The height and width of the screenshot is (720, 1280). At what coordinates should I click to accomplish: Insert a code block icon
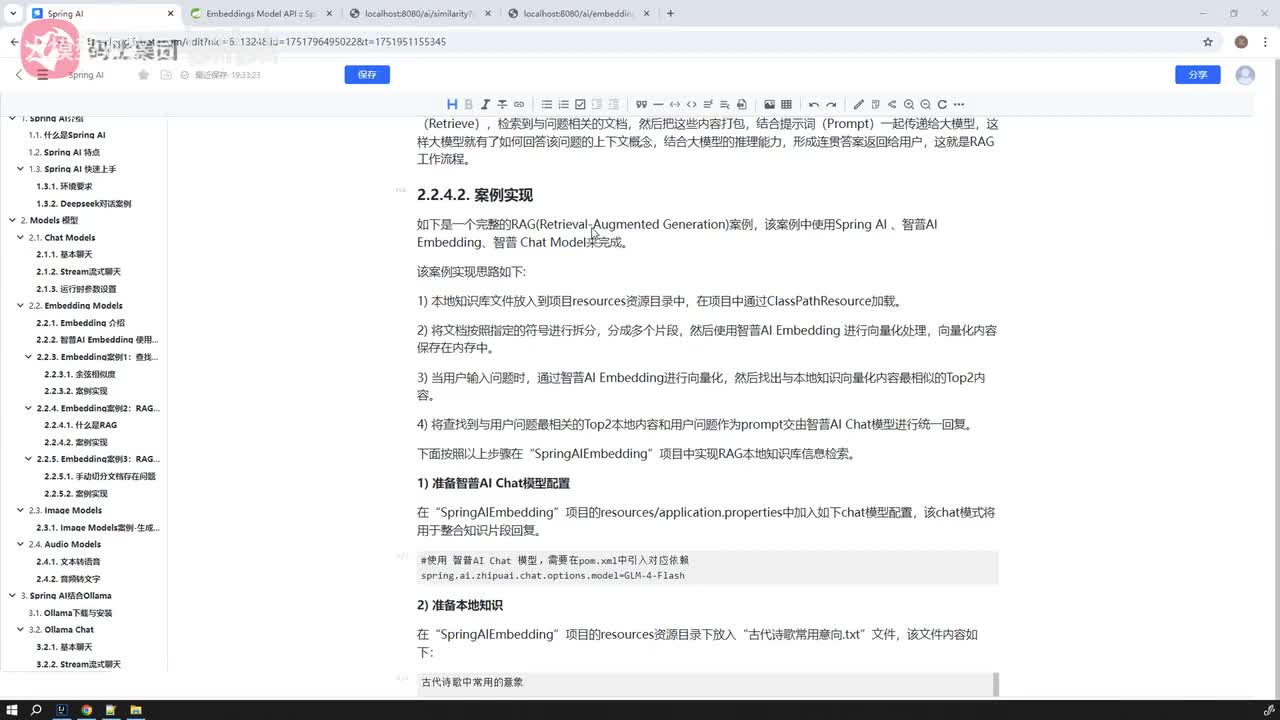point(675,104)
